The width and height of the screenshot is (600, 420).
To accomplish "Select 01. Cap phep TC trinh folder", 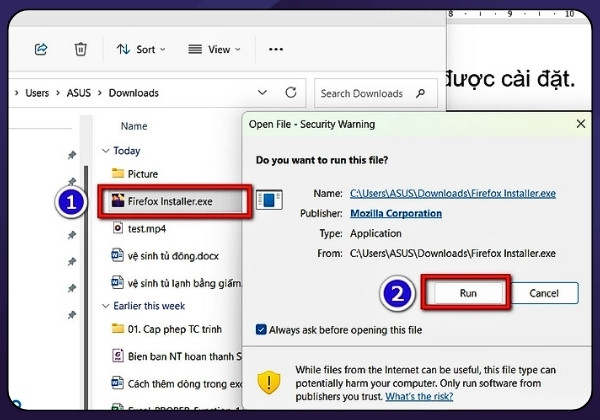I will tap(174, 329).
